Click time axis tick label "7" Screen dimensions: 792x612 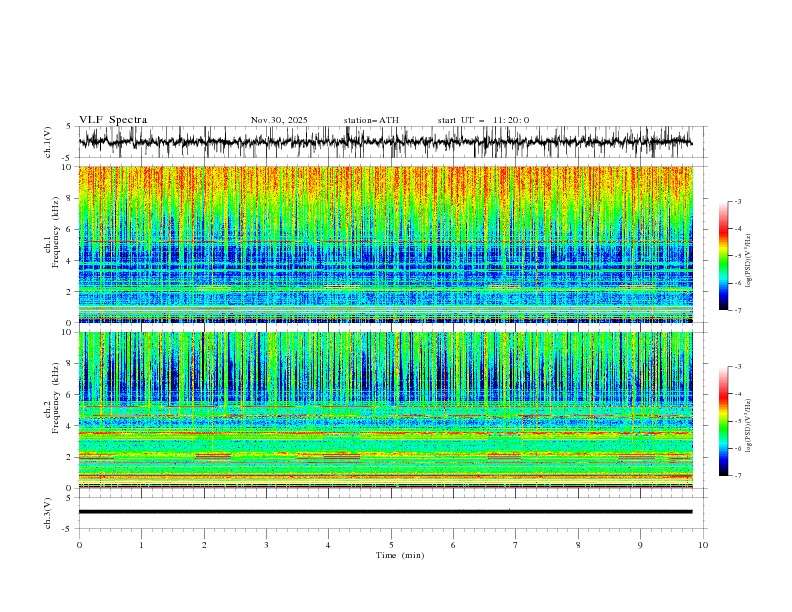[516, 545]
